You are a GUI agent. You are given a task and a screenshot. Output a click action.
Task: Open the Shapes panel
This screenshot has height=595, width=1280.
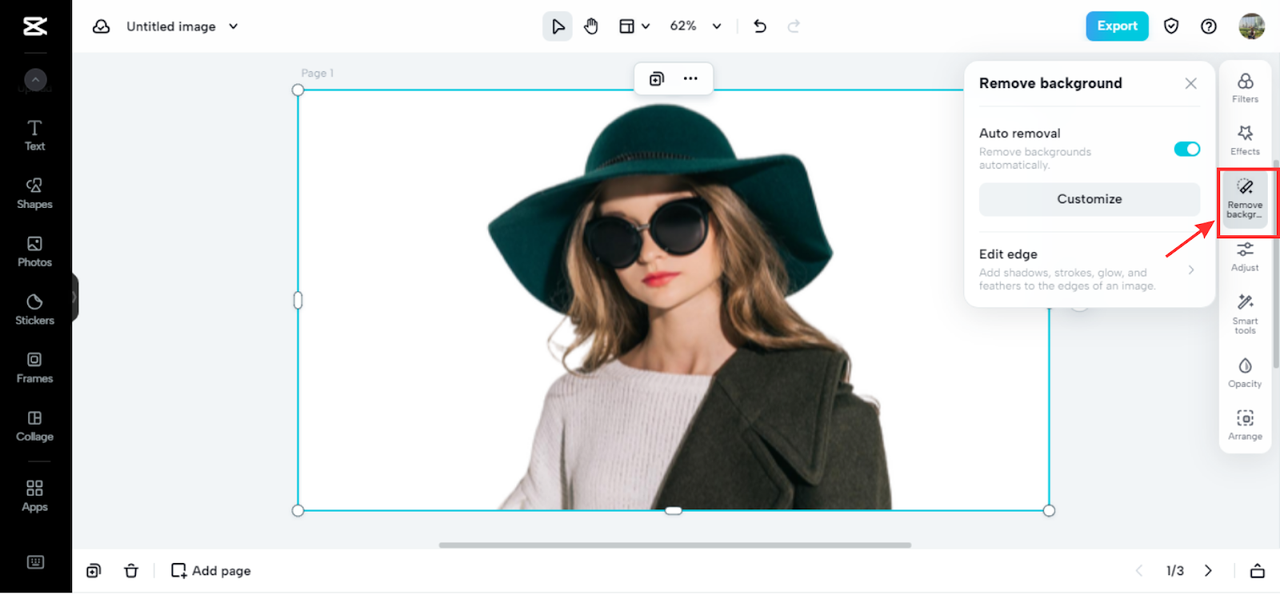coord(35,193)
